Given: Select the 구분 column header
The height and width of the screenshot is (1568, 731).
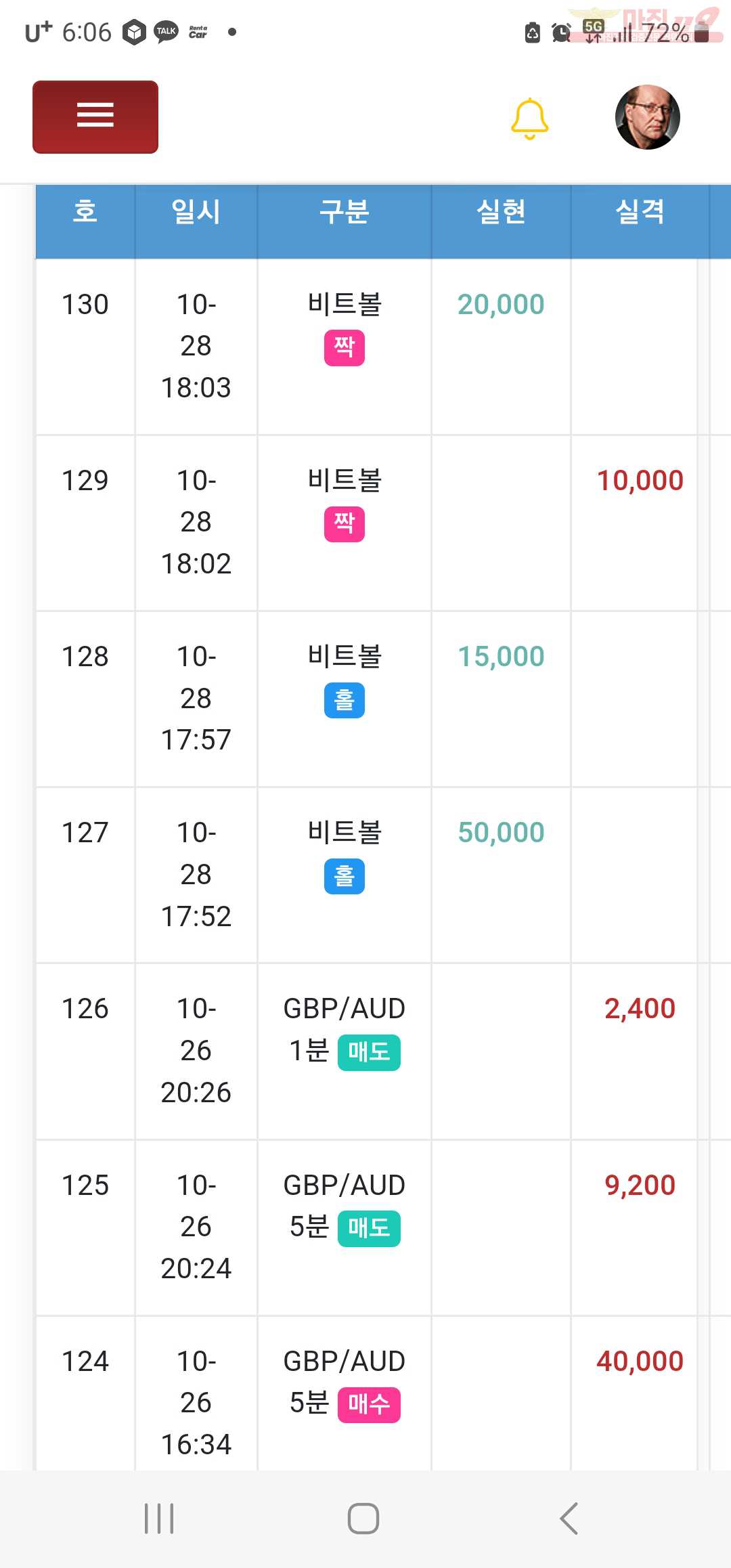Looking at the screenshot, I should tap(345, 212).
